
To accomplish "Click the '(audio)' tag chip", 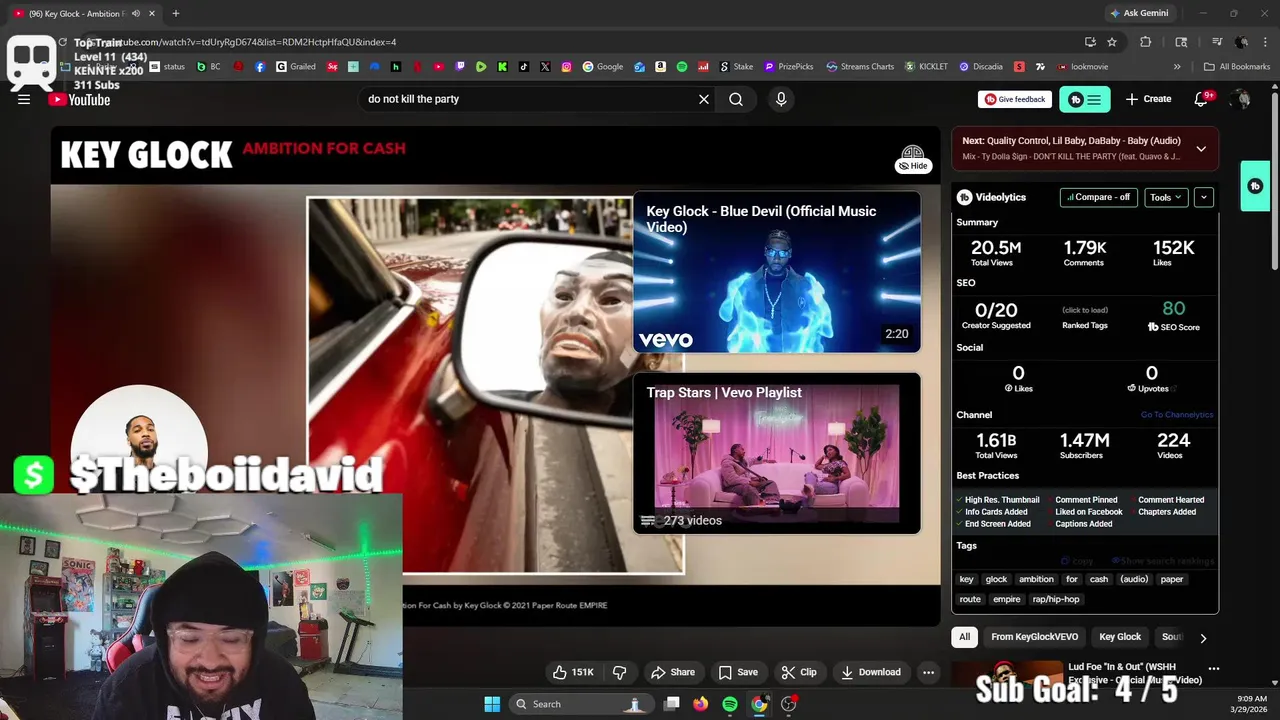I will 1134,579.
